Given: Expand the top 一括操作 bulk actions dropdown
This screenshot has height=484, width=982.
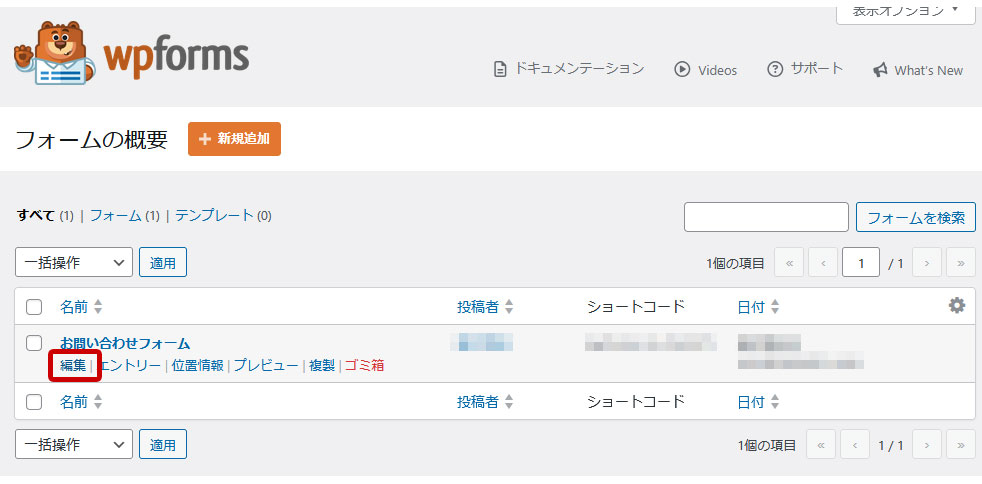Looking at the screenshot, I should pos(74,263).
